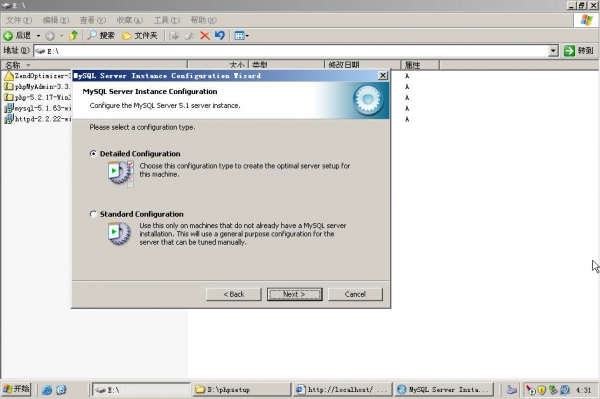The height and width of the screenshot is (399, 600).
Task: Select Standard Configuration radio button
Action: click(93, 214)
